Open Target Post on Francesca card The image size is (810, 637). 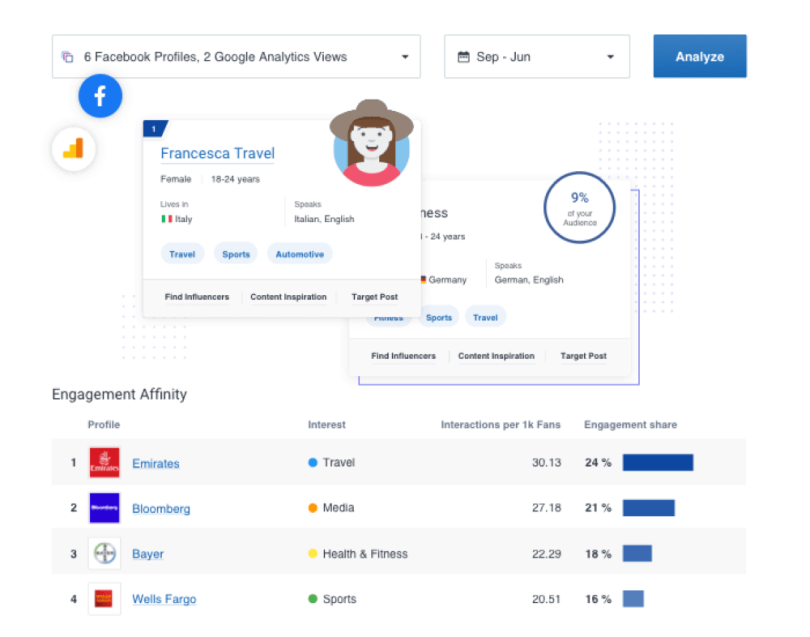375,297
